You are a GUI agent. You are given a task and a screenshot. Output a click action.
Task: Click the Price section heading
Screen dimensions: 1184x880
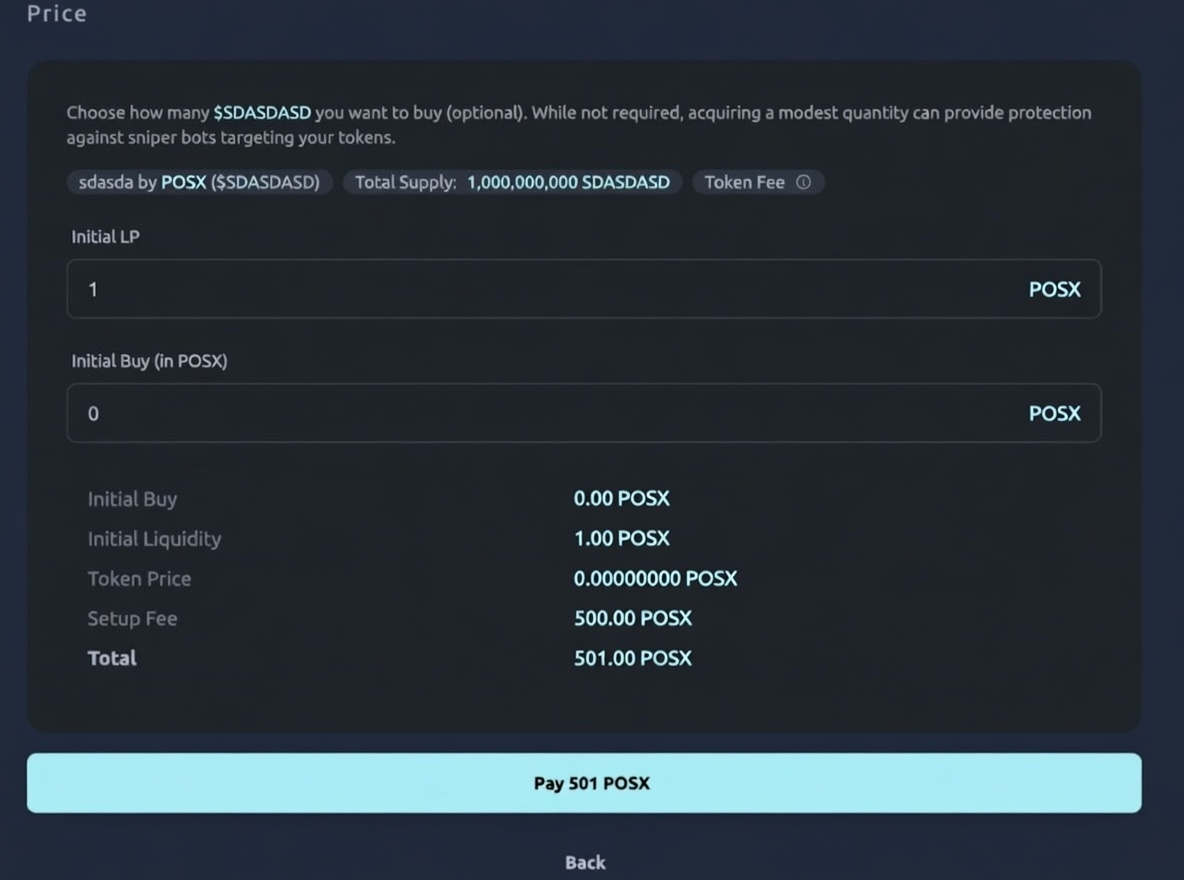click(x=57, y=14)
